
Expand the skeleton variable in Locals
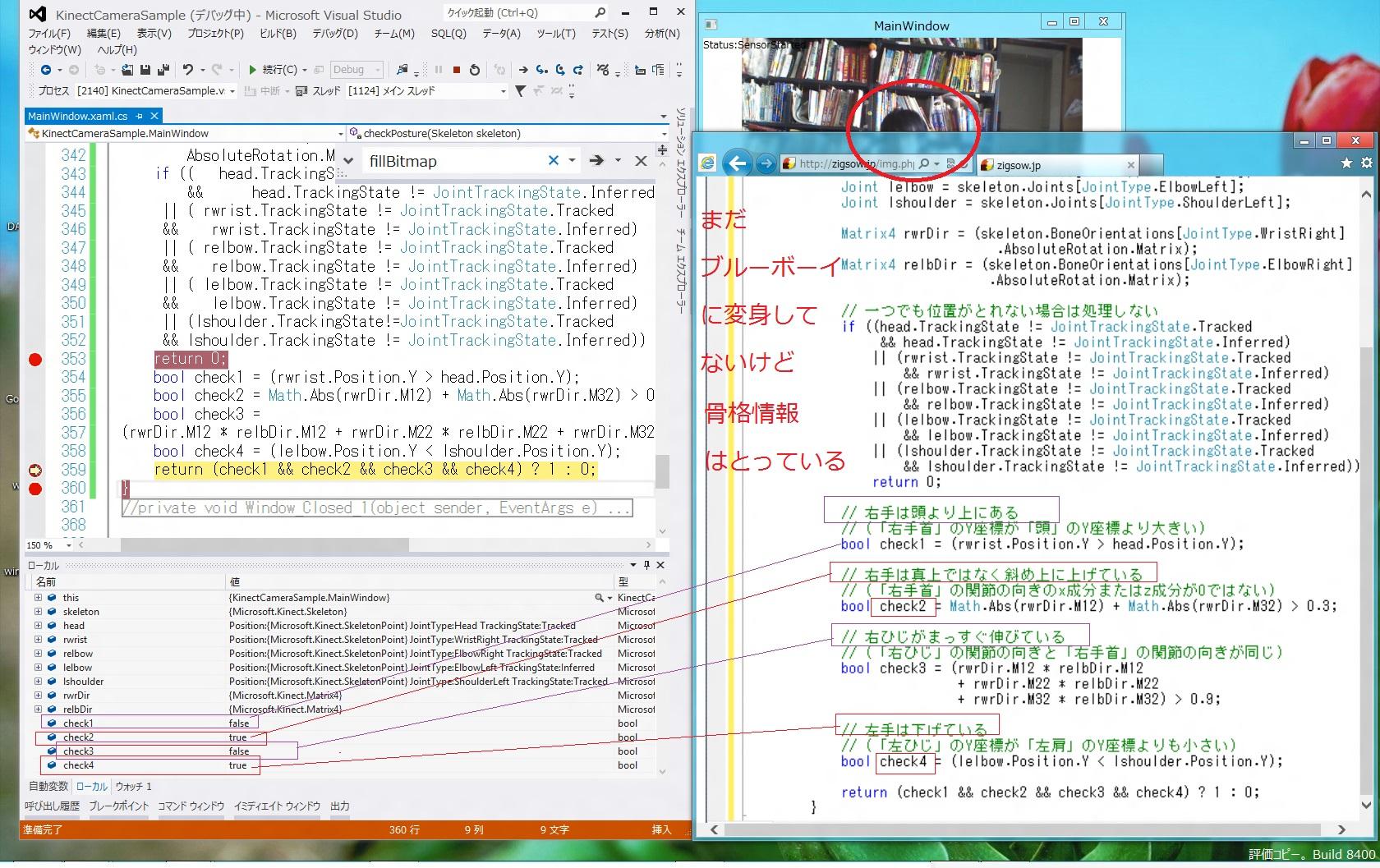38,612
